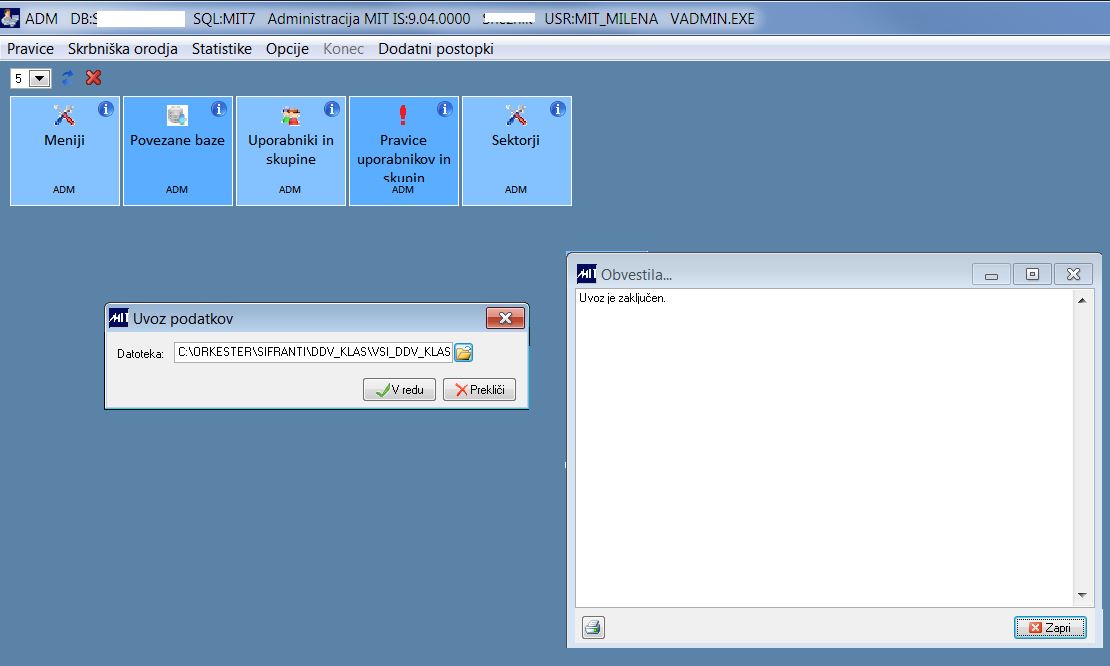Open the Sektorji tile
The width and height of the screenshot is (1110, 666).
pos(517,151)
